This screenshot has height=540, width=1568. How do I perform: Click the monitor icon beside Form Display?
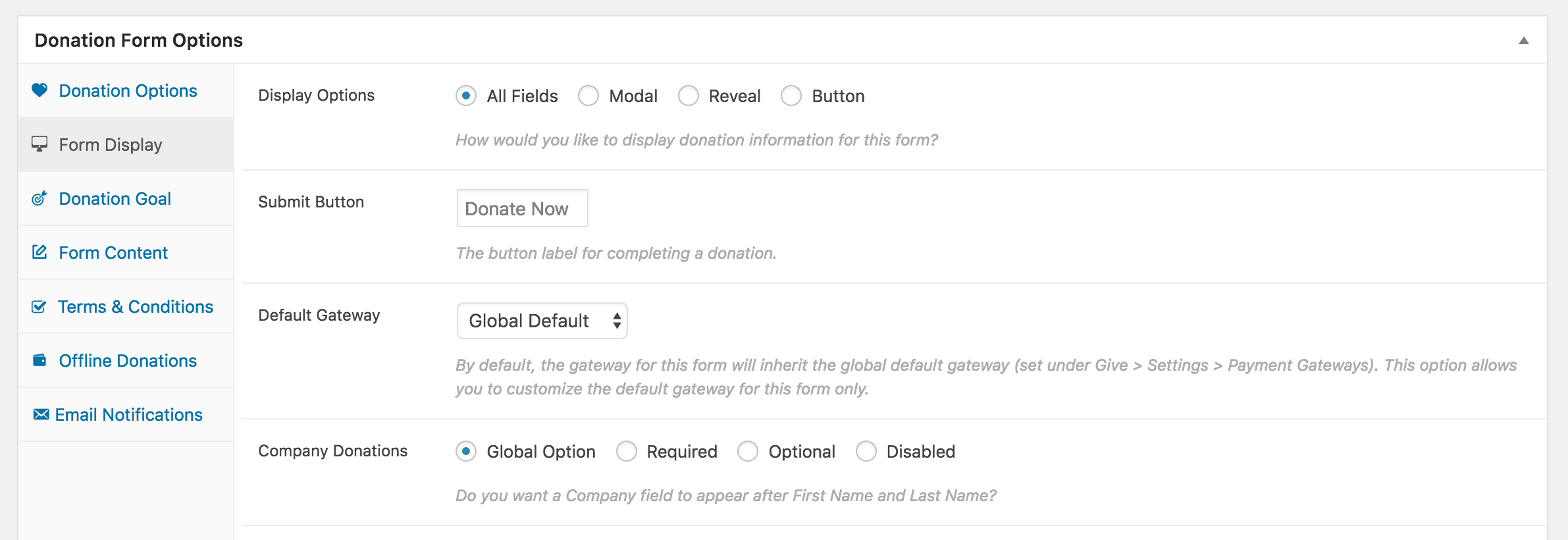pyautogui.click(x=39, y=144)
